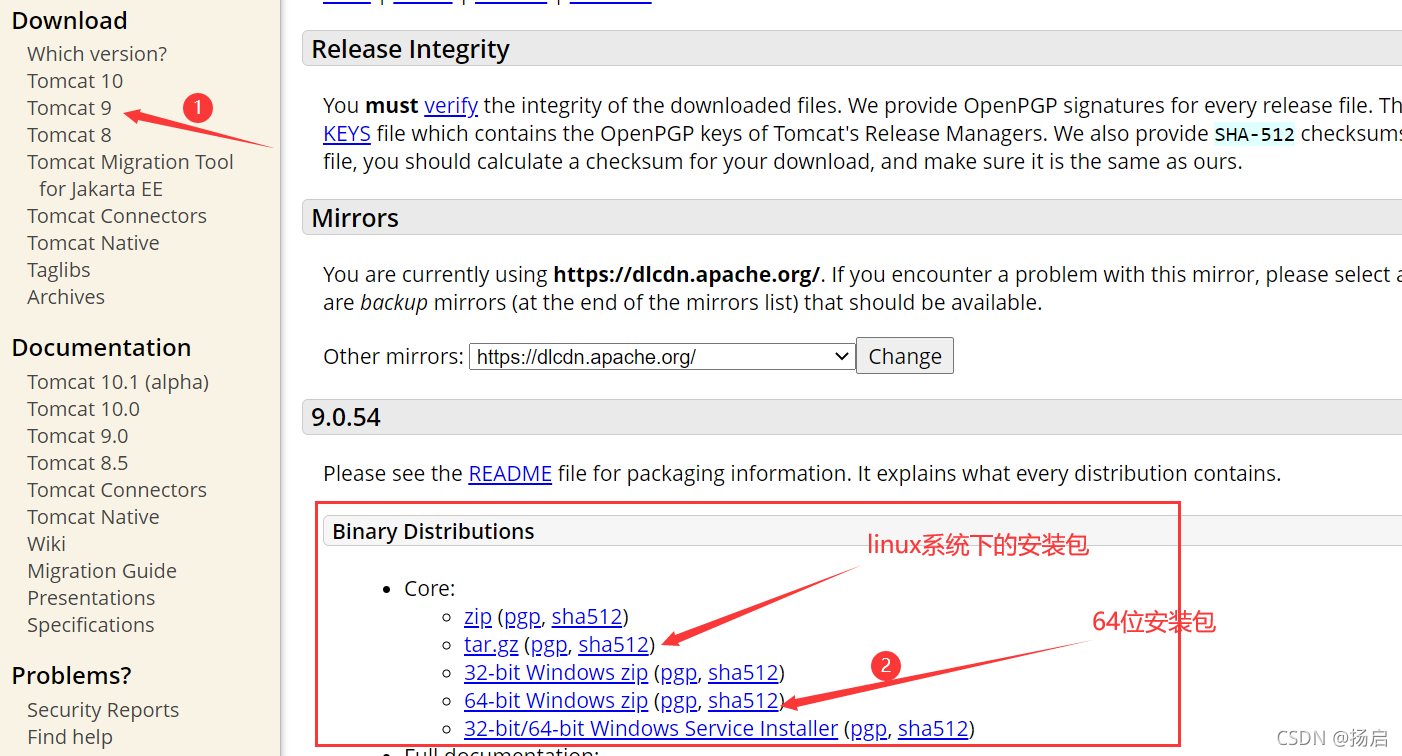Open the Wiki link
Image resolution: width=1402 pixels, height=756 pixels.
tap(46, 544)
